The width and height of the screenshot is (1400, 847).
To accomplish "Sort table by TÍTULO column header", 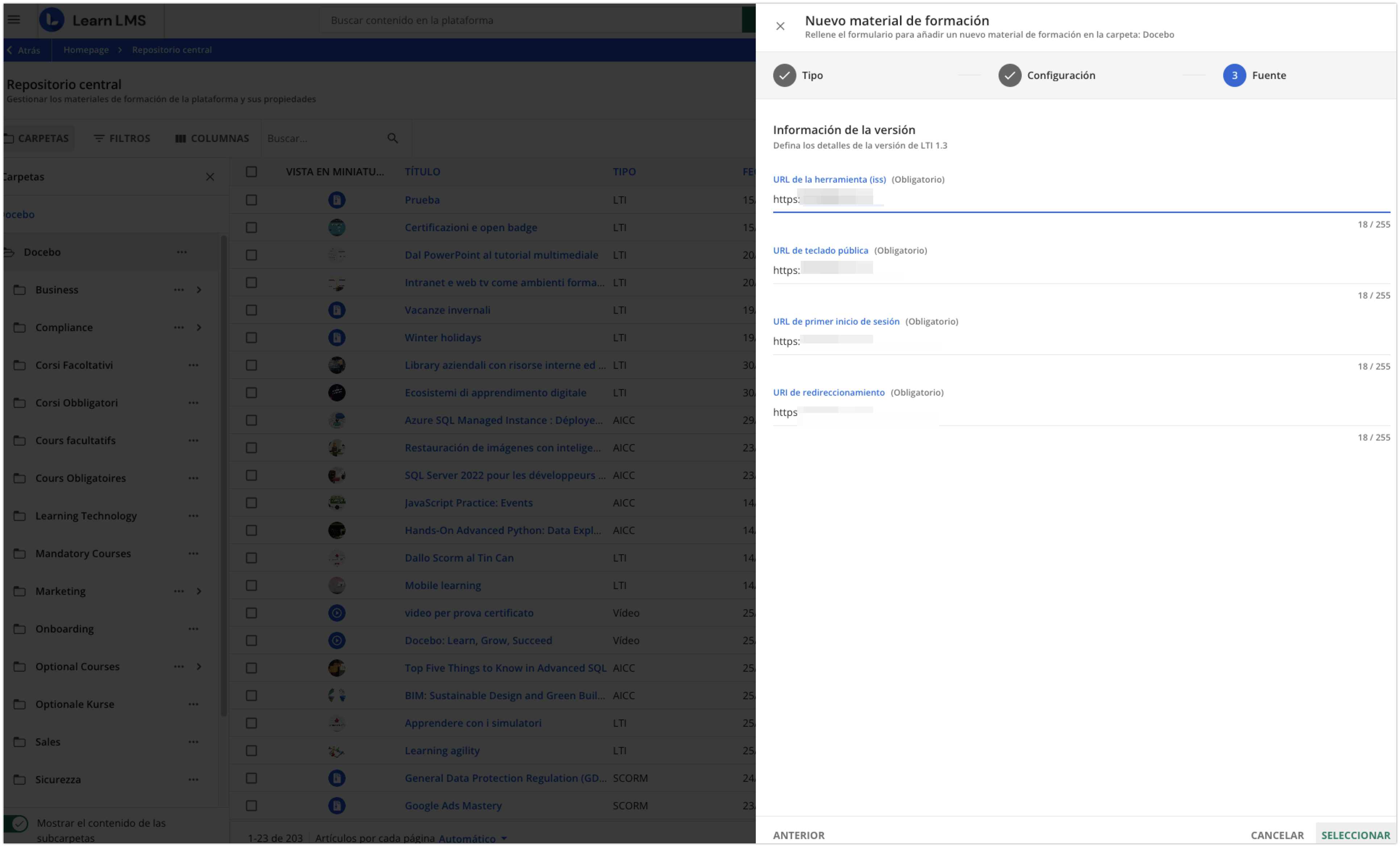I will (422, 172).
